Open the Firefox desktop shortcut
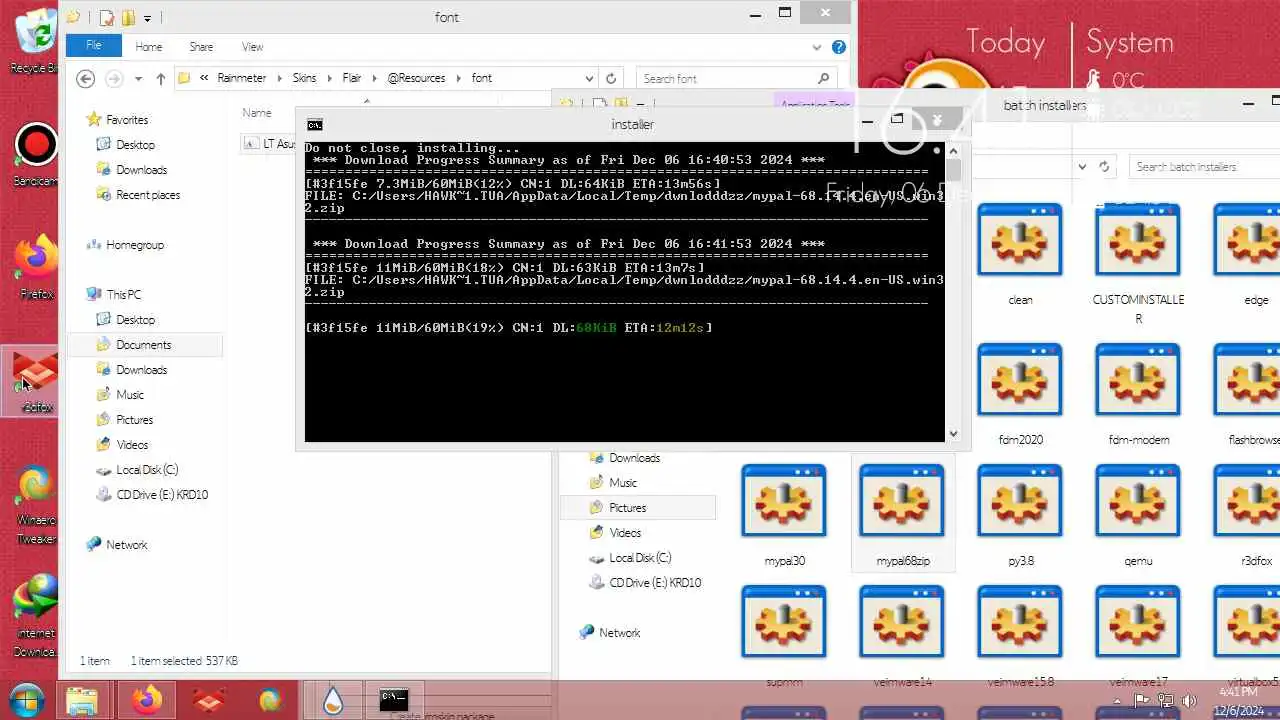 (36, 267)
